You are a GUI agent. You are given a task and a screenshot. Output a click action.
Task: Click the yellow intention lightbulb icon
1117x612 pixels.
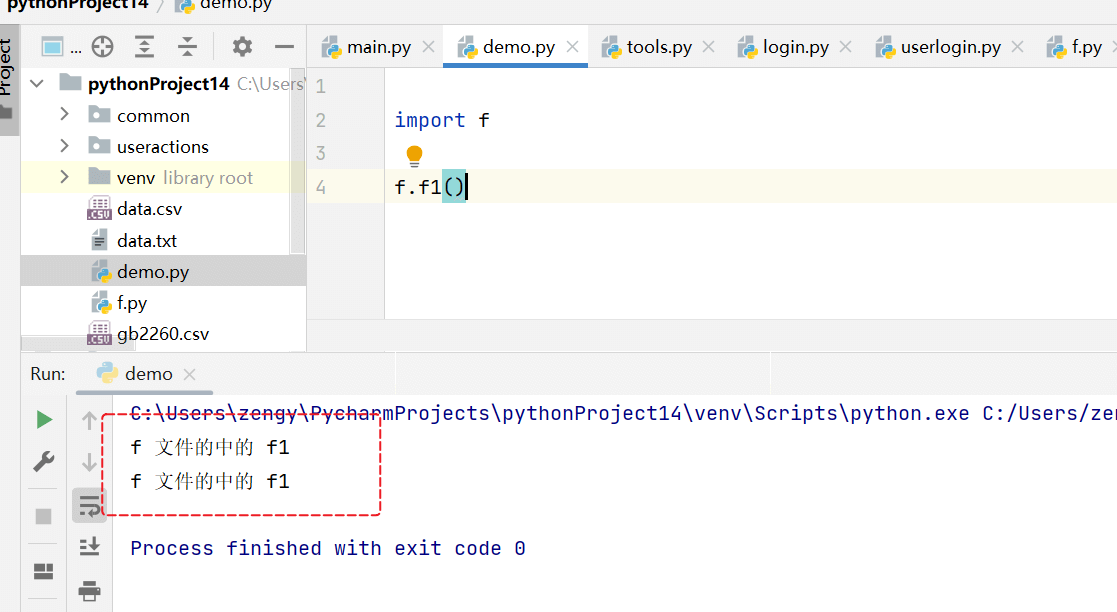(414, 156)
